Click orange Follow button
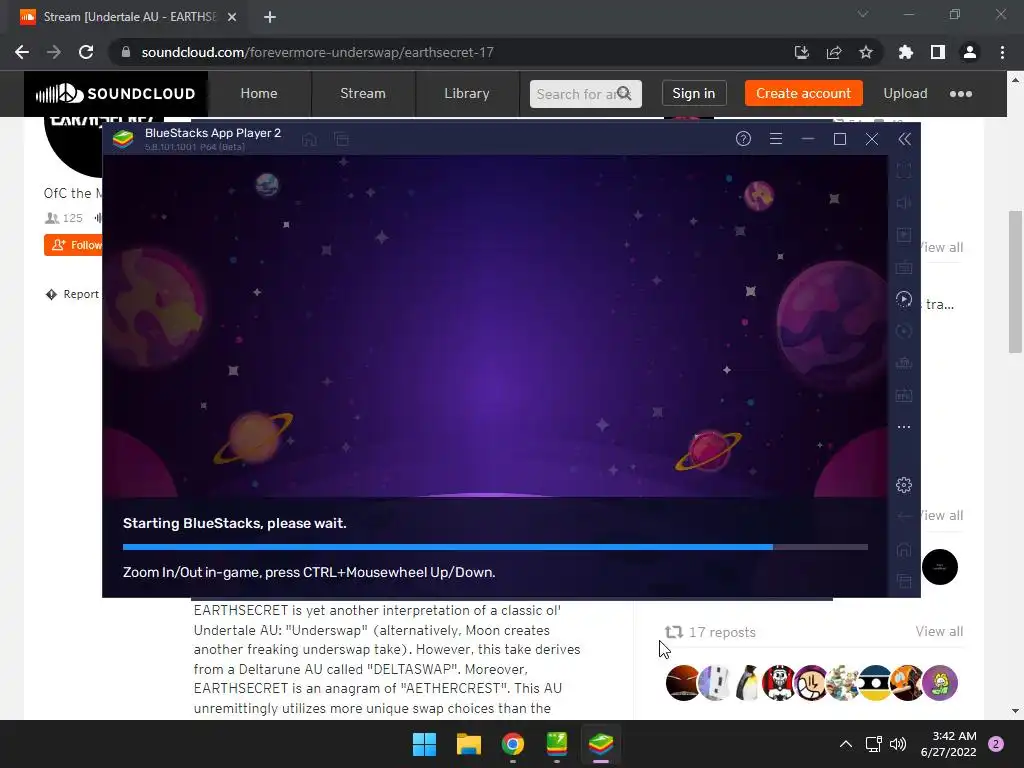 pos(73,245)
